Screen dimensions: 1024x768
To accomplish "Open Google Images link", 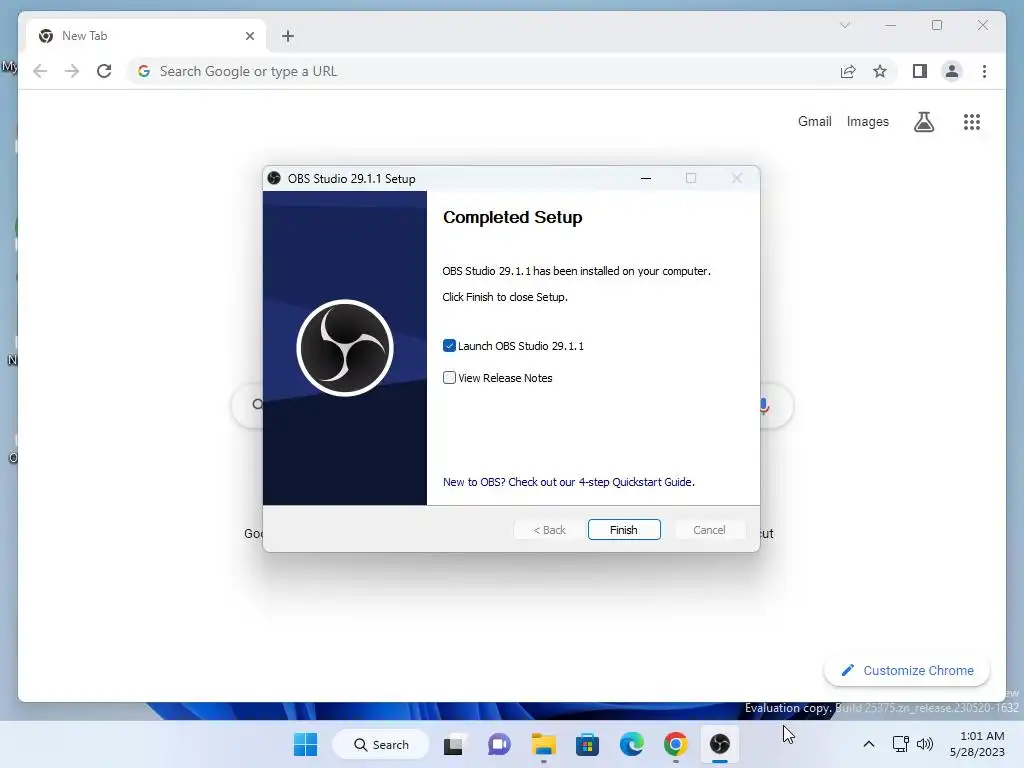I will click(867, 121).
